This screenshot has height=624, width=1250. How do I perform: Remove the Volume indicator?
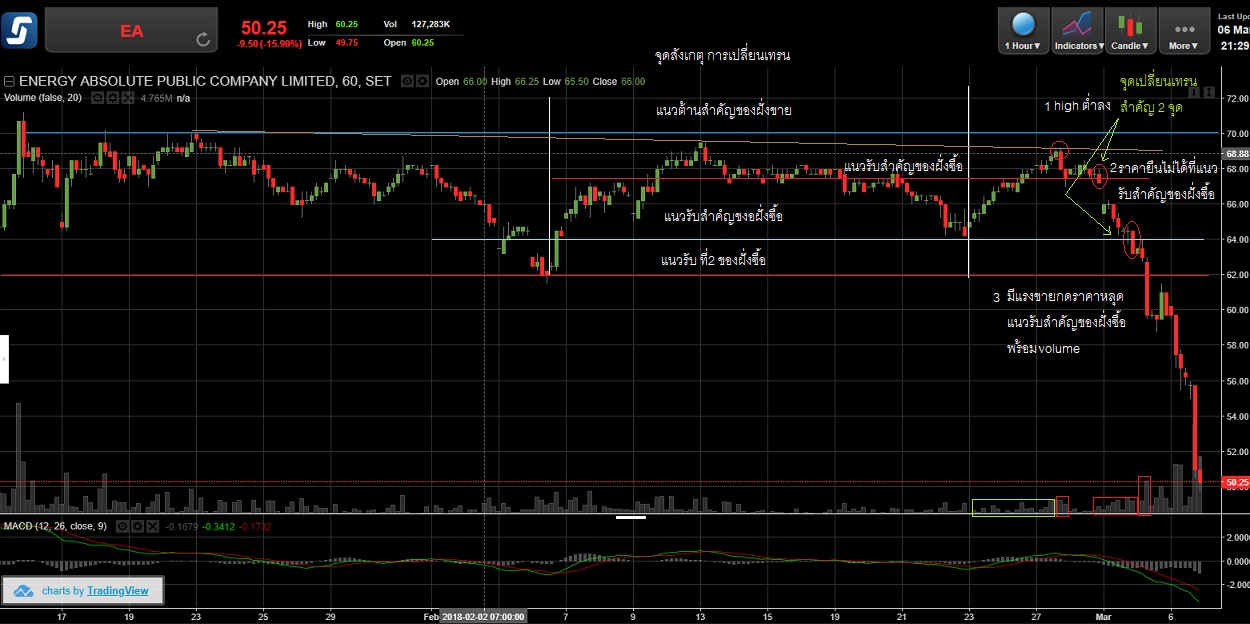coord(128,98)
